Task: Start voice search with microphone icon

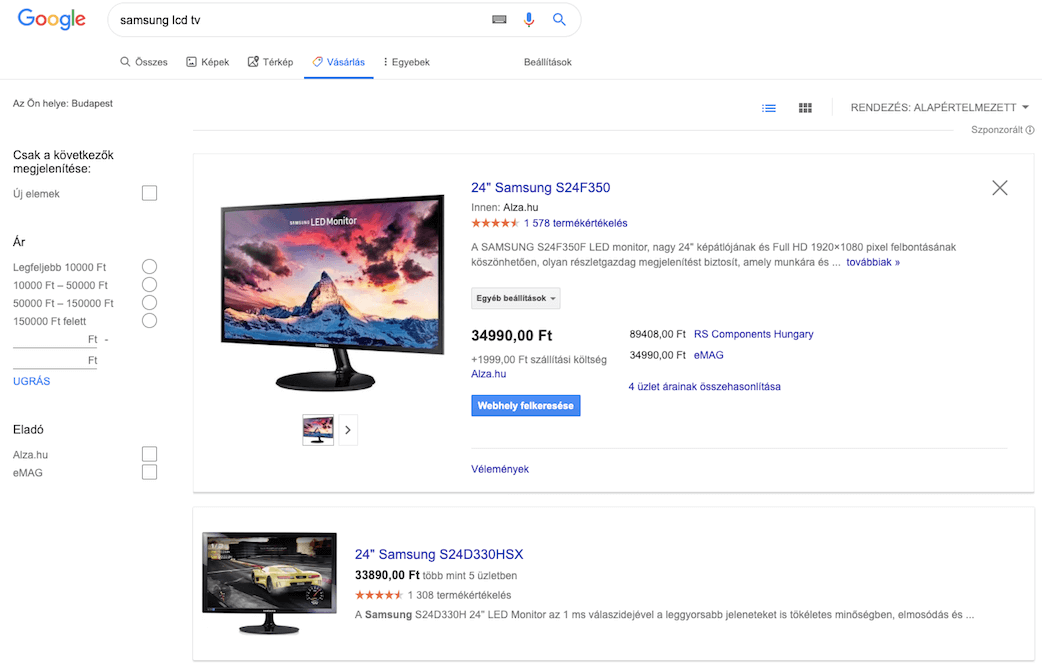Action: pyautogui.click(x=529, y=20)
